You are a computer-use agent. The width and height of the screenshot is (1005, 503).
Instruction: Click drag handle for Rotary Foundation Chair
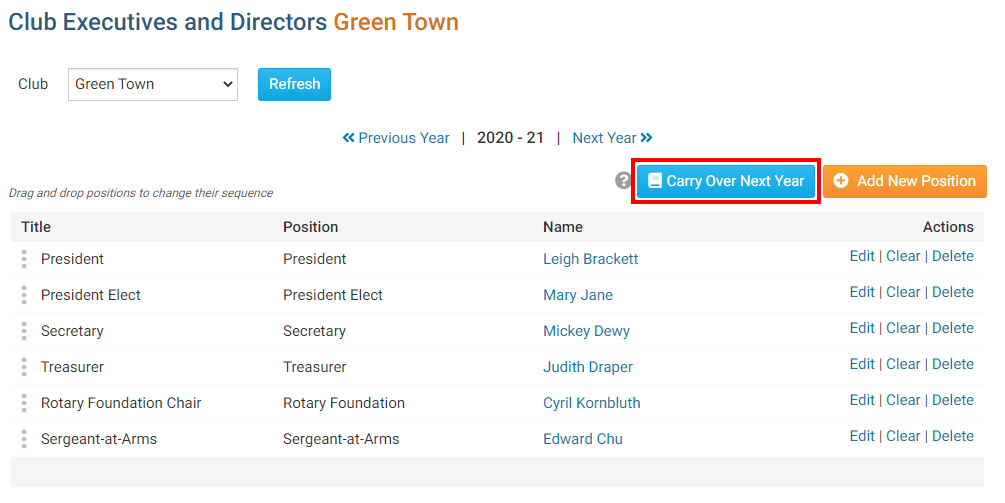[x=24, y=403]
